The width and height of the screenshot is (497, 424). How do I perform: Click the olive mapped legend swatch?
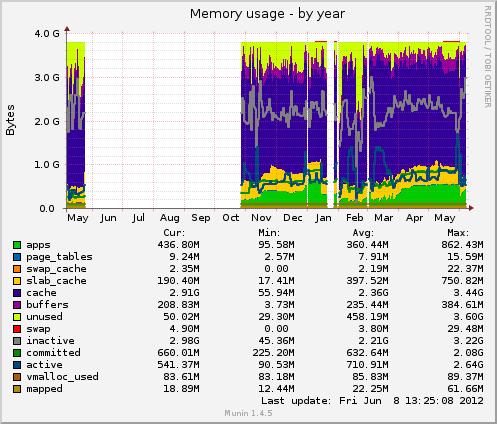pos(17,389)
